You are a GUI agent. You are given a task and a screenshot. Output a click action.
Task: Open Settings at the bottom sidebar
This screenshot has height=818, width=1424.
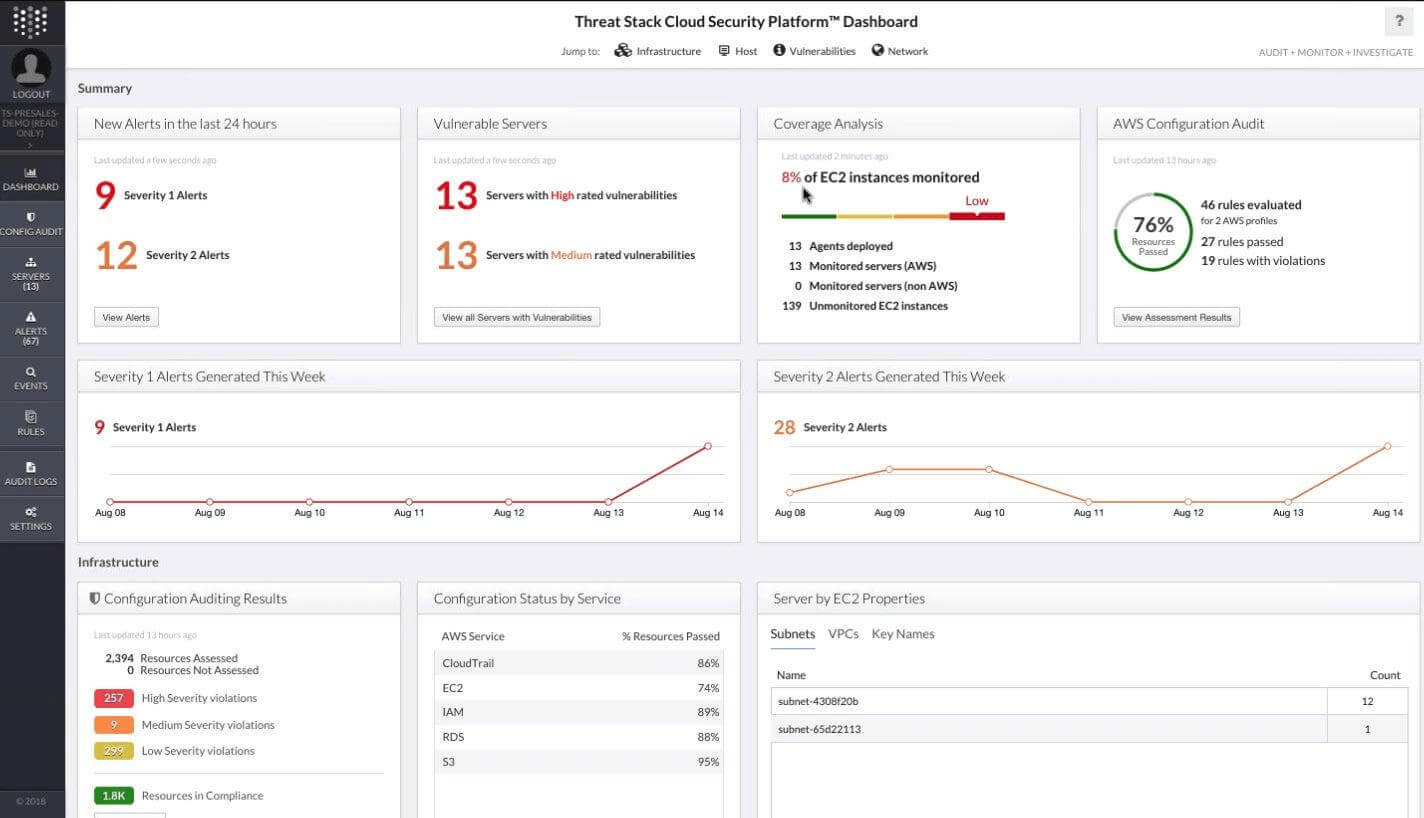(x=31, y=518)
